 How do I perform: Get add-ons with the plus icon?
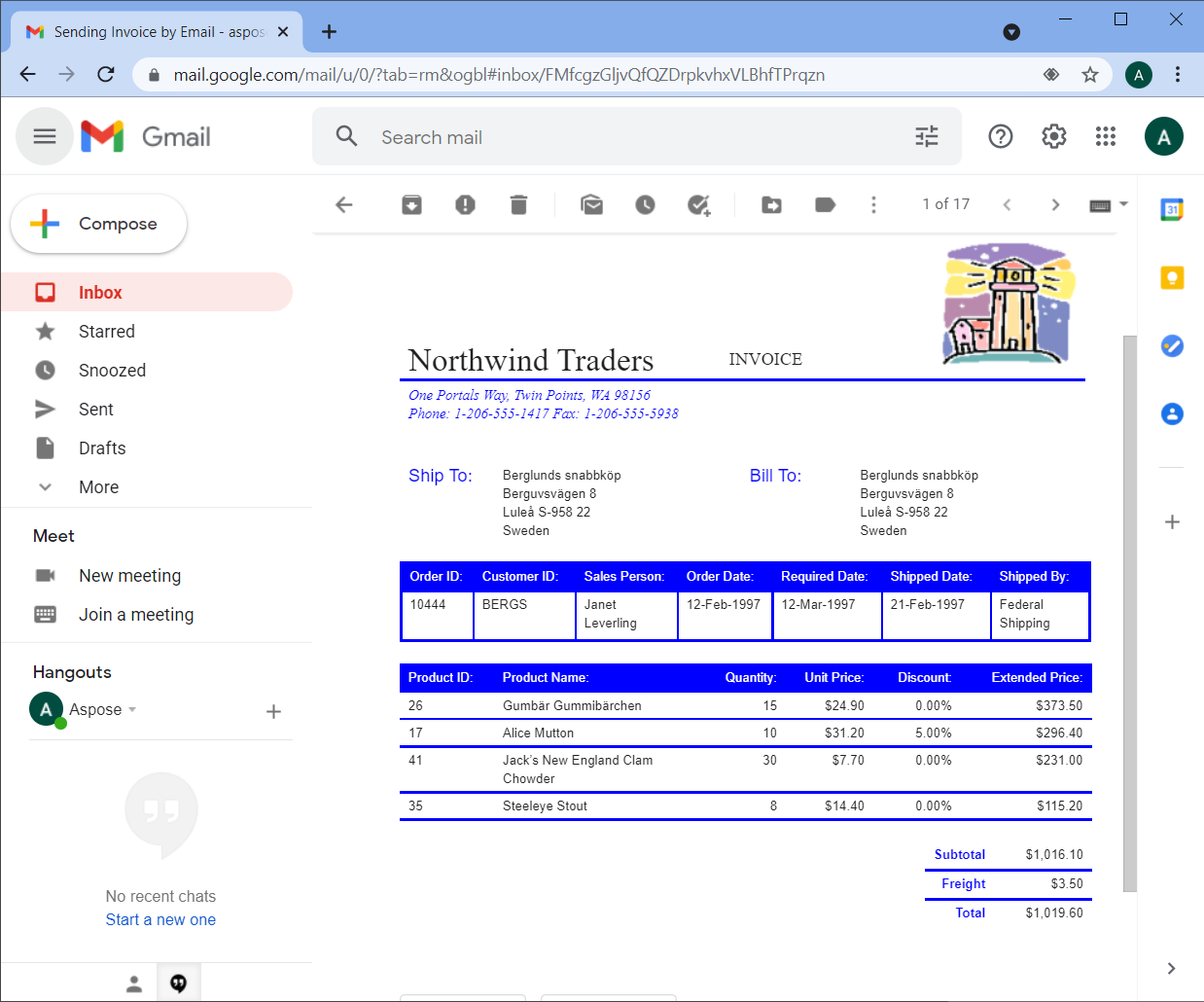point(1173,522)
